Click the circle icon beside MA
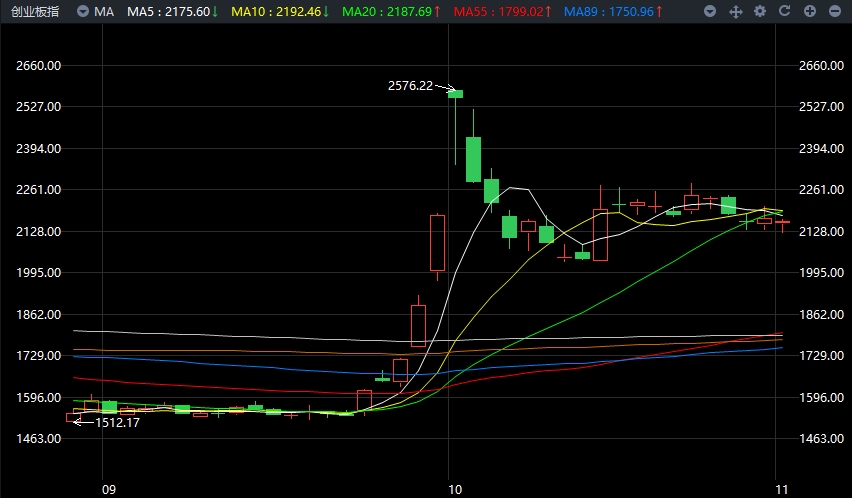The height and width of the screenshot is (498, 852). pos(84,12)
